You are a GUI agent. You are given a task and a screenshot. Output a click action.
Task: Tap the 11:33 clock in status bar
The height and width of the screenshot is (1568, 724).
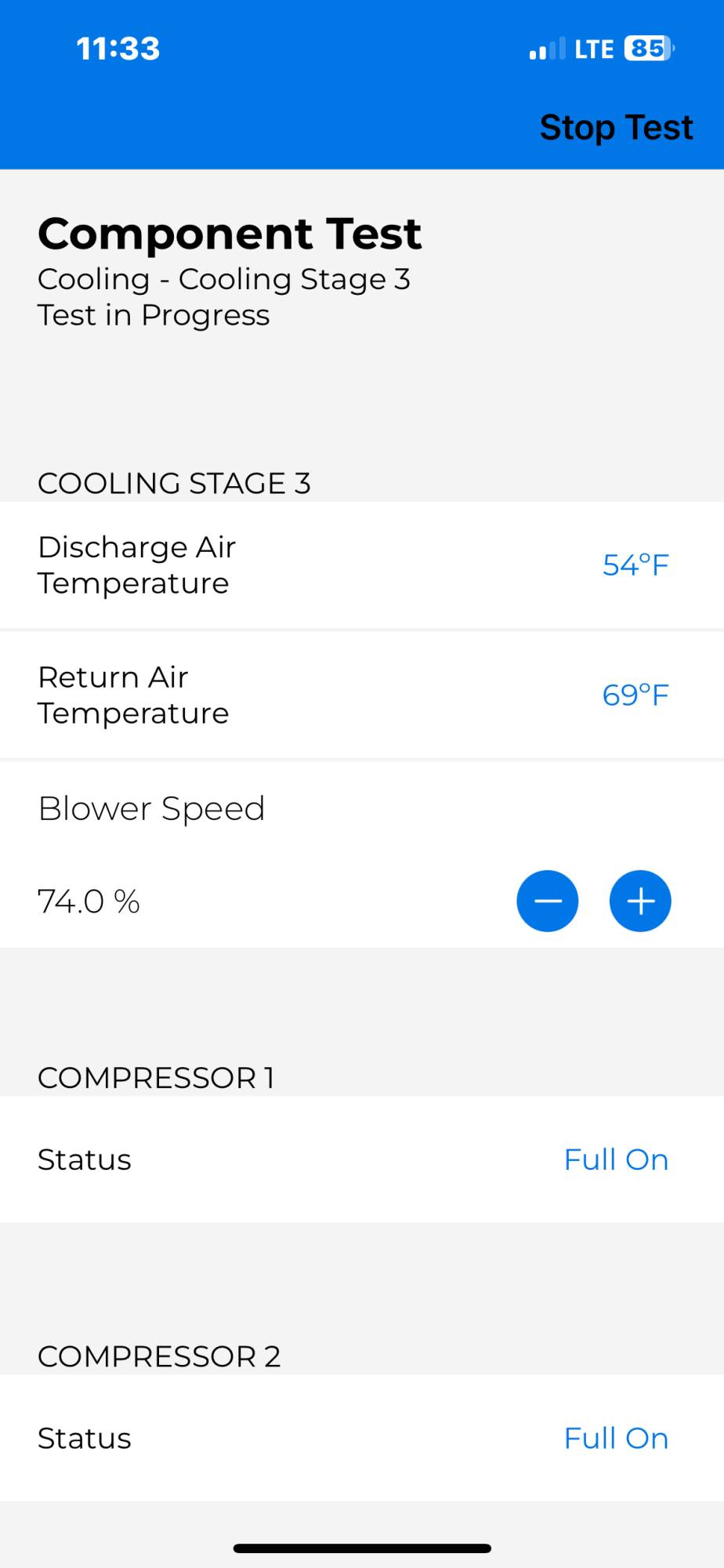118,49
